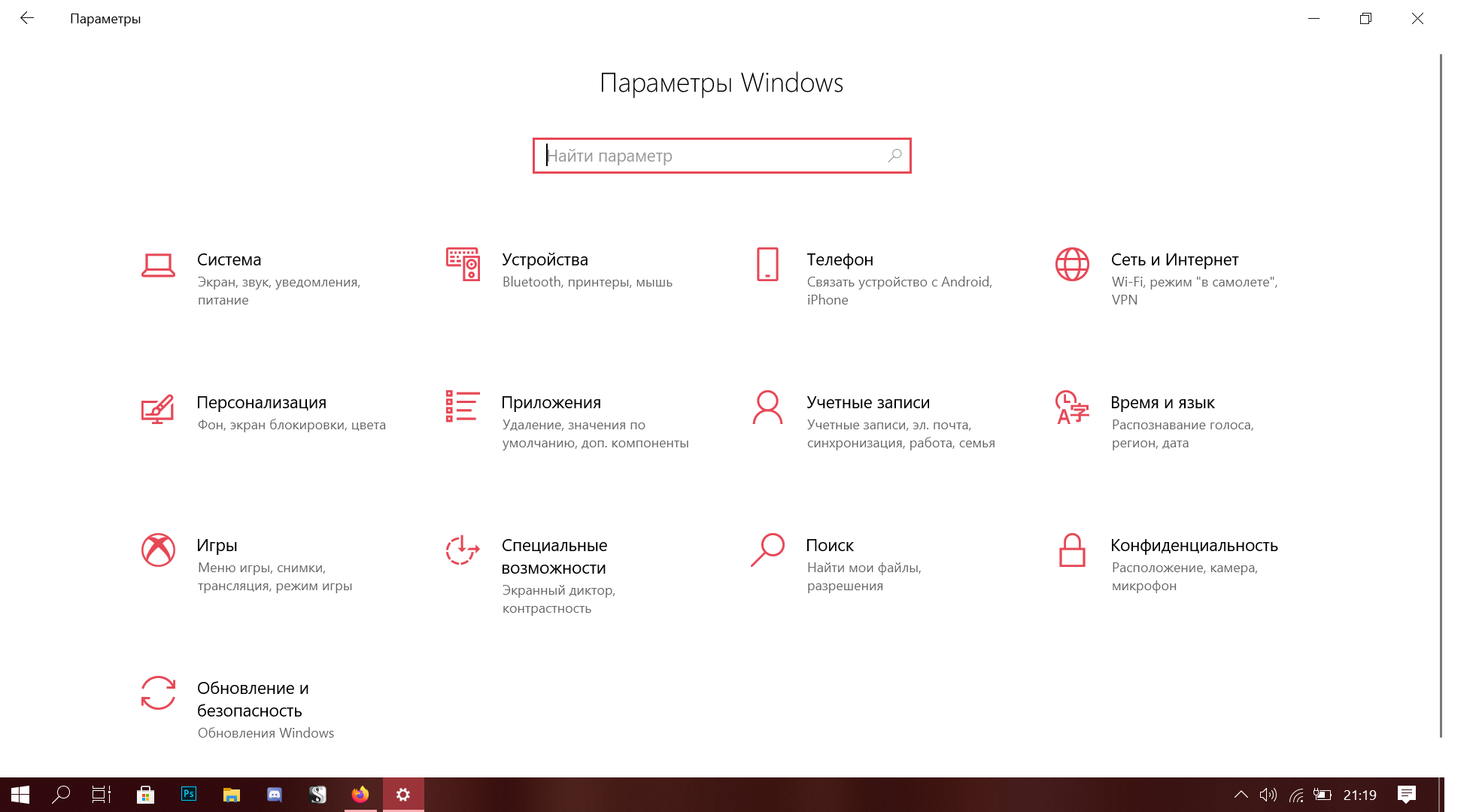
Task: Click the volume speaker tray icon
Action: [1268, 795]
